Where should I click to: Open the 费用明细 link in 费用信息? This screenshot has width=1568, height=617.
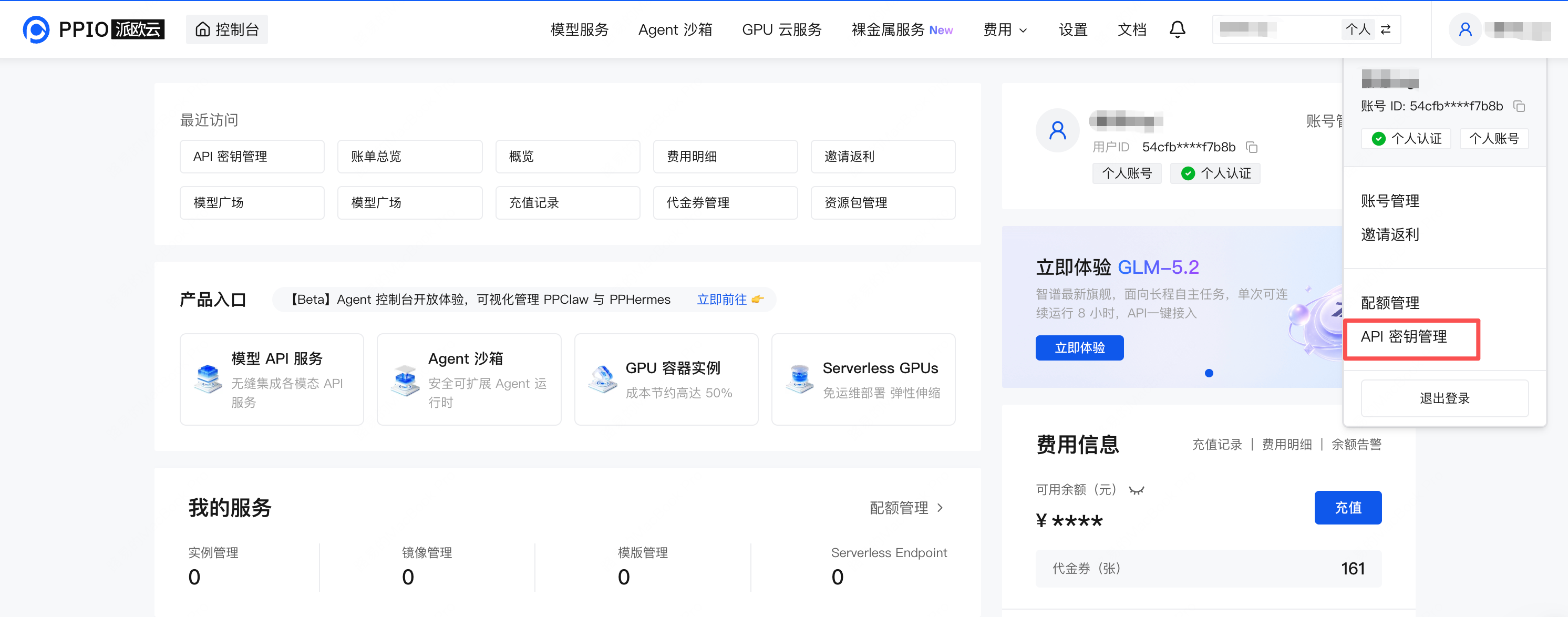coord(1287,445)
